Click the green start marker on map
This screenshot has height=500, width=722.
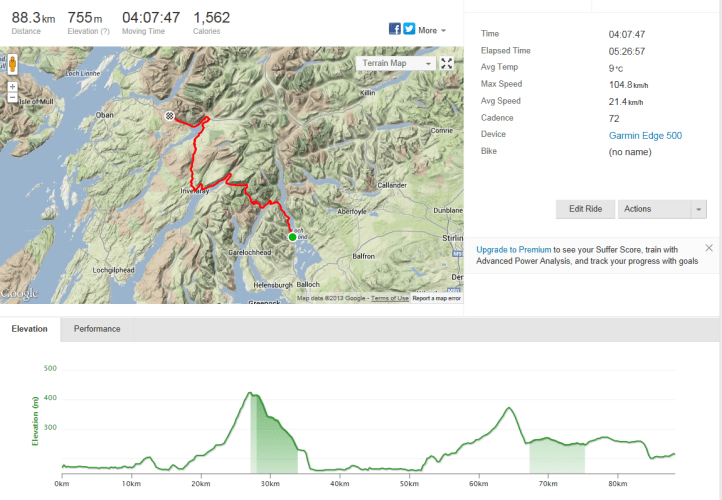tap(293, 237)
